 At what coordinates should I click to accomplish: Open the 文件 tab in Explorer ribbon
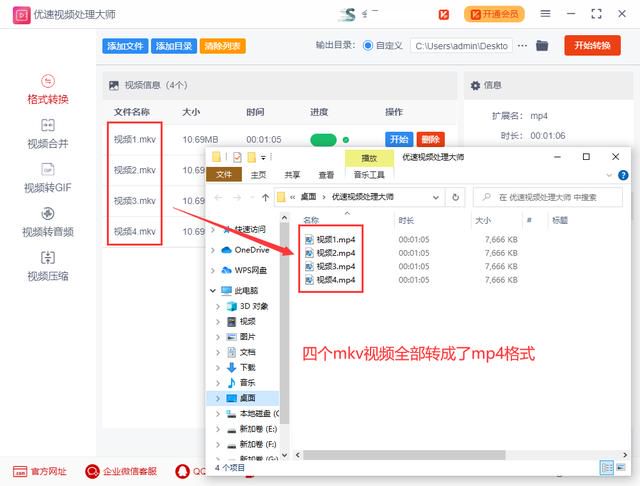[x=224, y=175]
